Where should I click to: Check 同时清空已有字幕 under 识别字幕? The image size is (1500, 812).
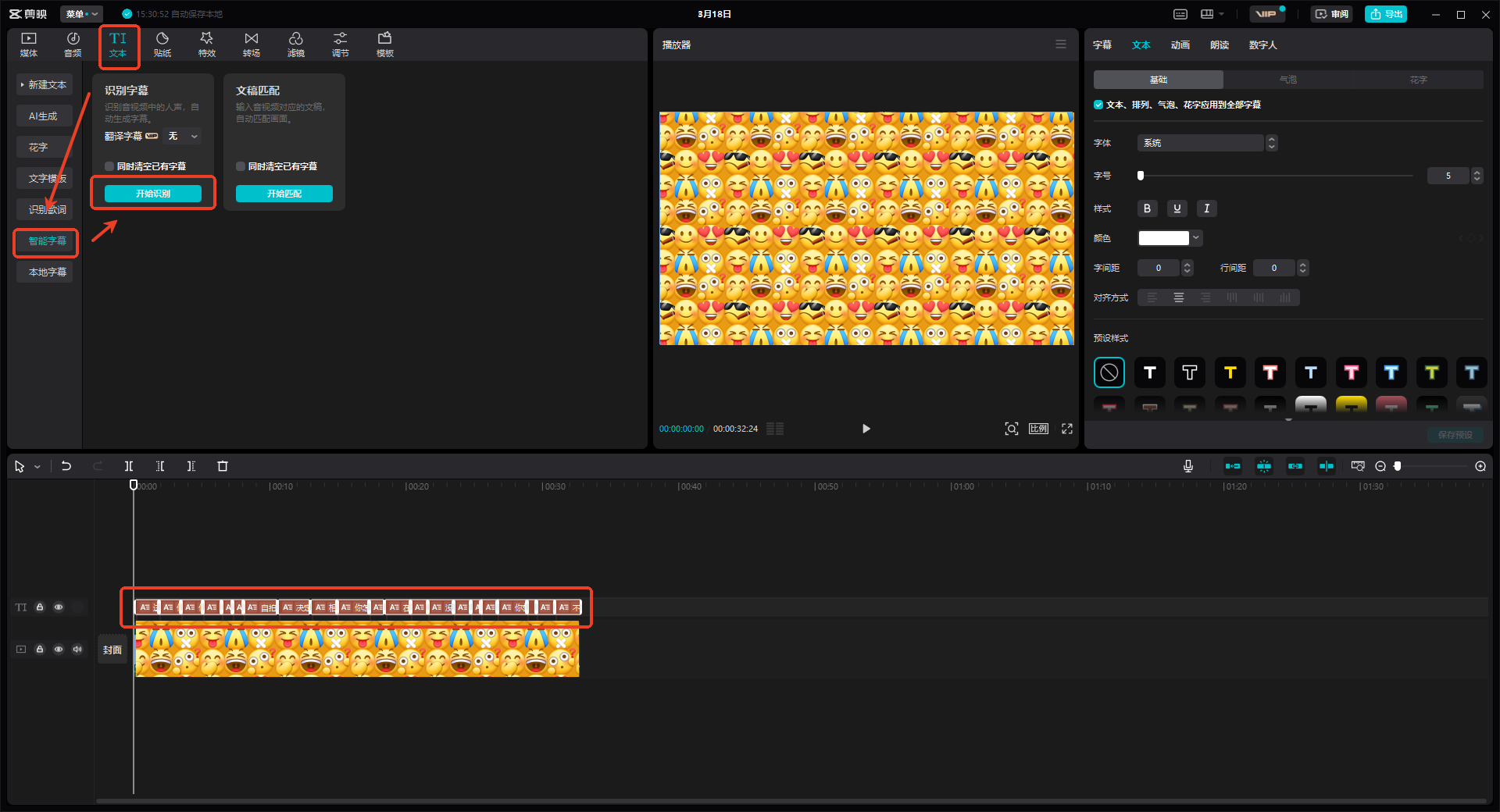109,166
